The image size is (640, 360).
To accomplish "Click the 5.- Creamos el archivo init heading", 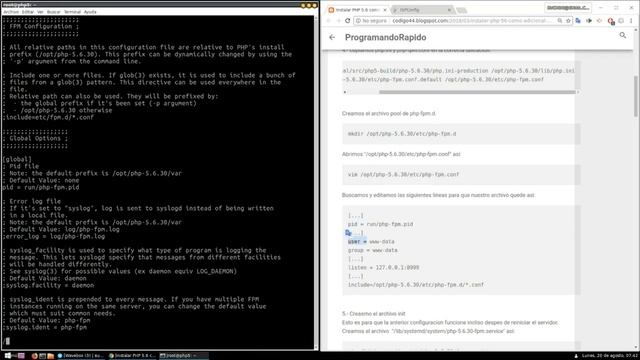I will (x=373, y=314).
